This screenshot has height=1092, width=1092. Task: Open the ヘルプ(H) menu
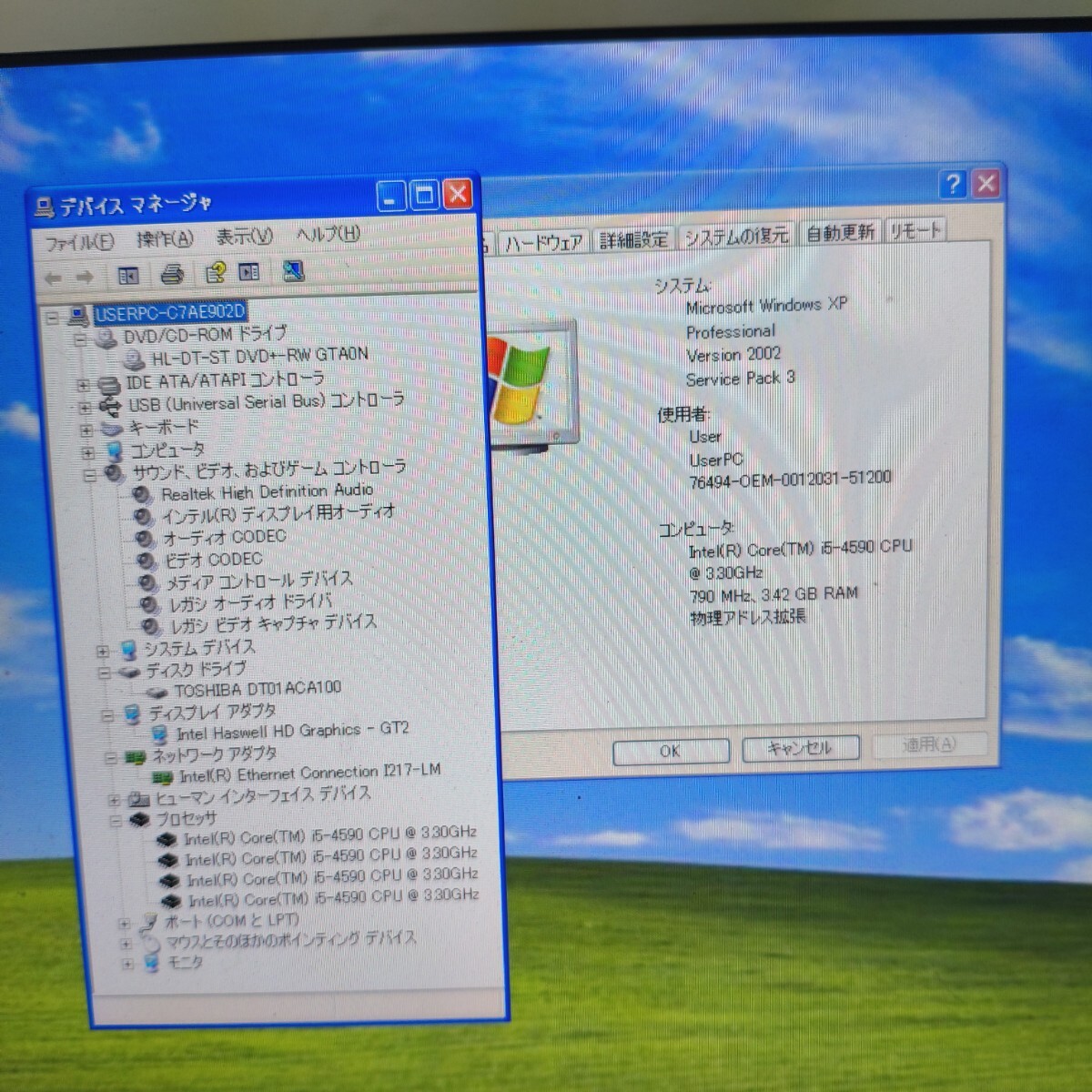pyautogui.click(x=328, y=234)
